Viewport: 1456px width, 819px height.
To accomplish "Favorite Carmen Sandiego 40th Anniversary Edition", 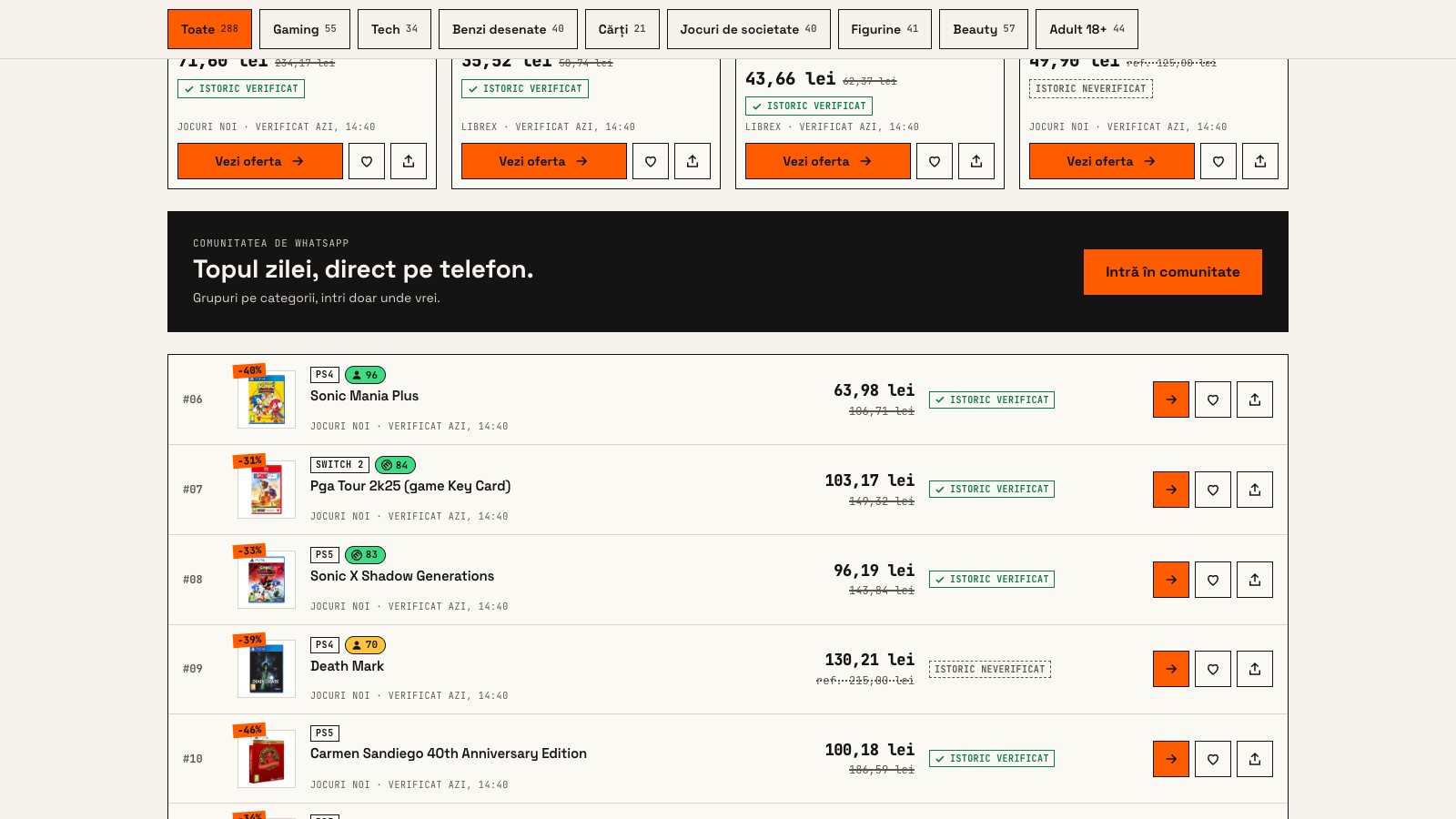I will click(x=1213, y=759).
